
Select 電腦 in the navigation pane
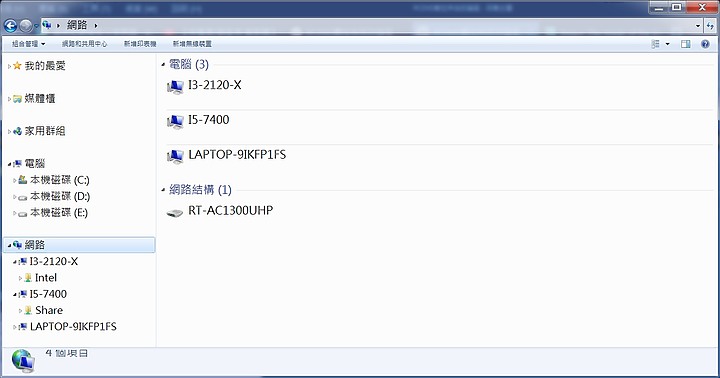click(x=34, y=163)
